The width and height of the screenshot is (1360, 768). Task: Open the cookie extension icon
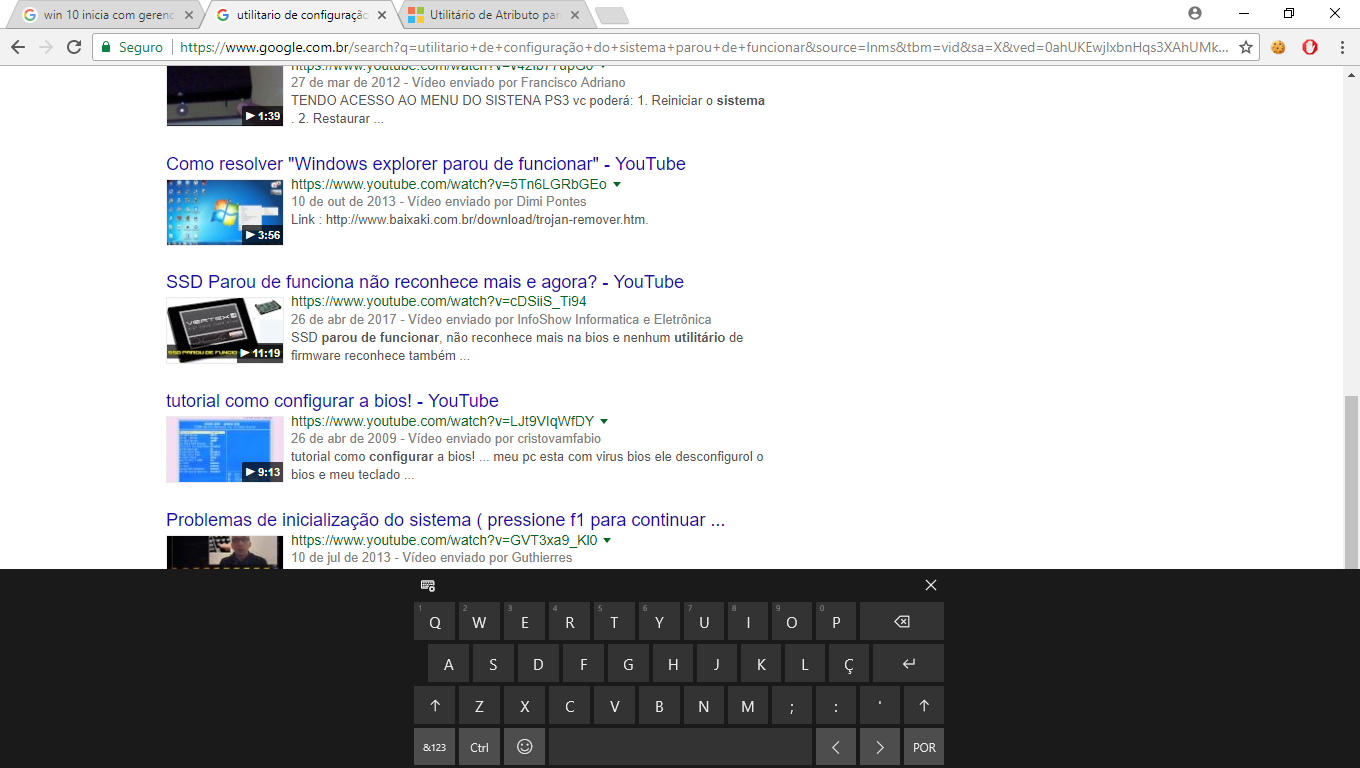pyautogui.click(x=1278, y=47)
